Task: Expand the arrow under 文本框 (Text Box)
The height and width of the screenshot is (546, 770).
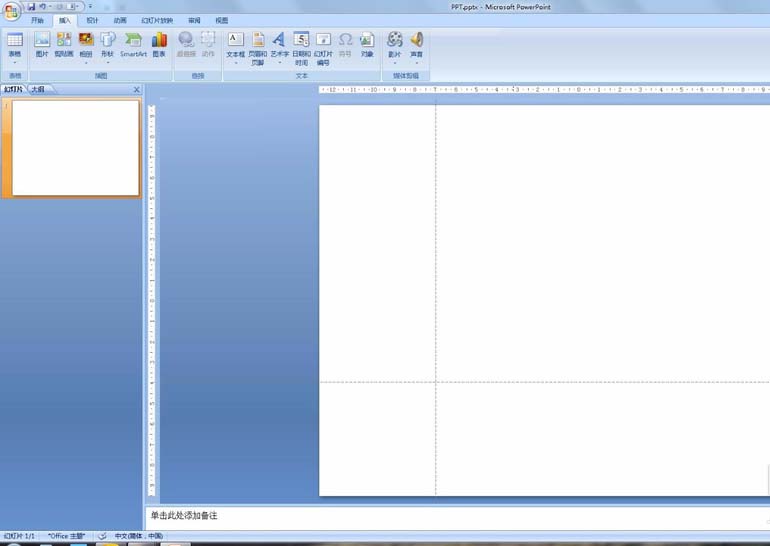Action: tap(236, 63)
